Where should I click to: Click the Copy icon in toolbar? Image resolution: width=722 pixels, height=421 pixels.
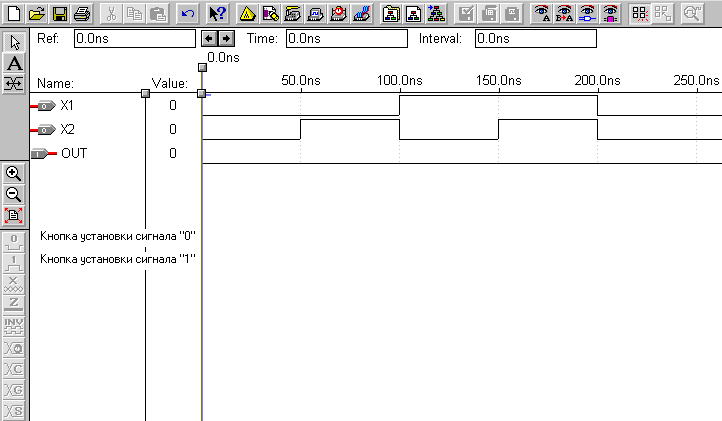[x=134, y=14]
